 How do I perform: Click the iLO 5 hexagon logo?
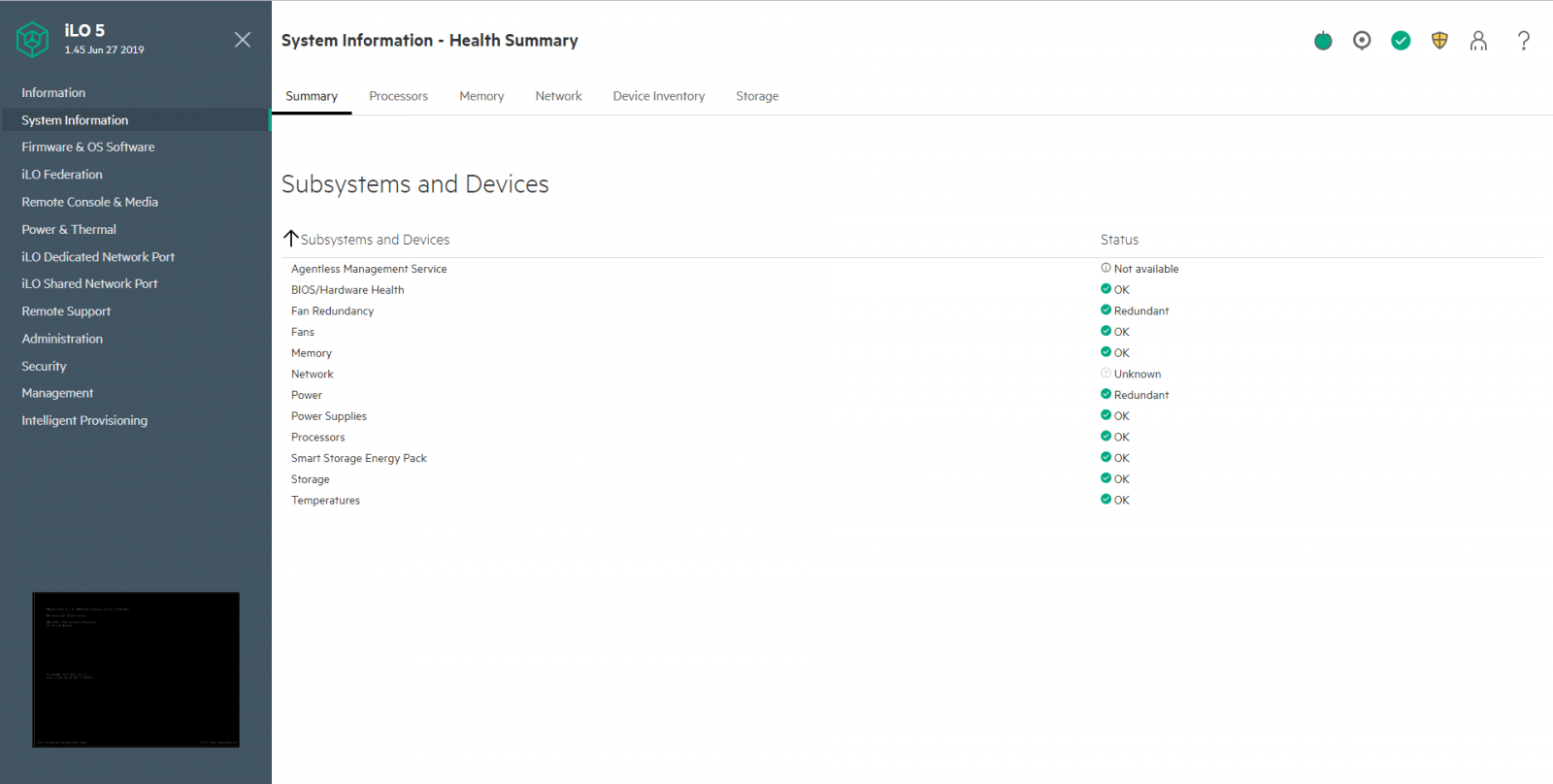click(33, 40)
